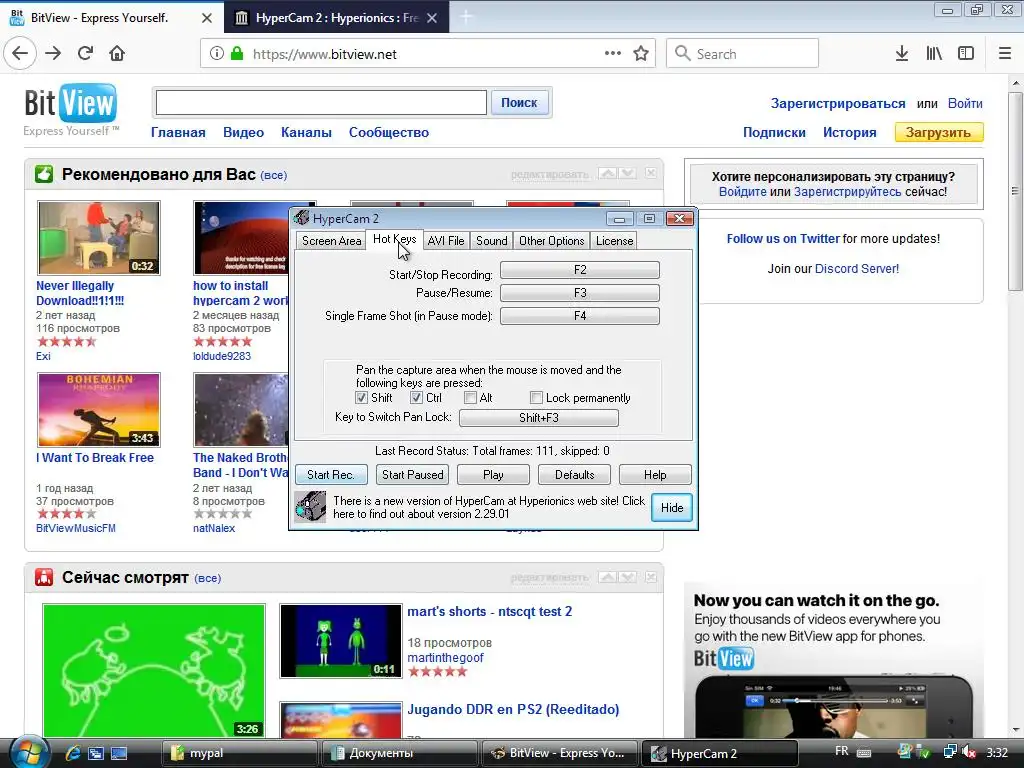1024x768 pixels.
Task: Show site information icon in address bar
Action: pos(217,54)
